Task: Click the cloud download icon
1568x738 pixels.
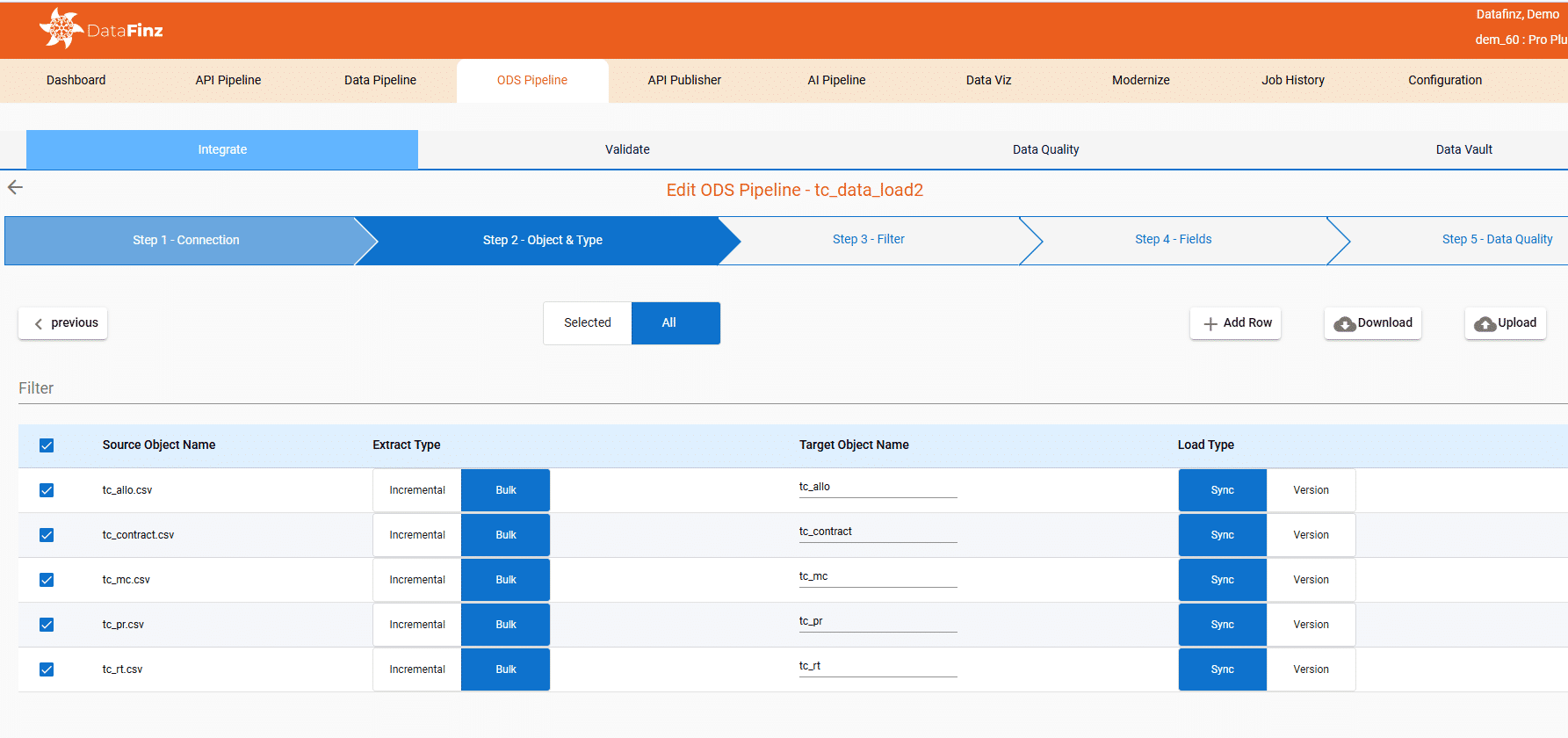Action: [1344, 324]
